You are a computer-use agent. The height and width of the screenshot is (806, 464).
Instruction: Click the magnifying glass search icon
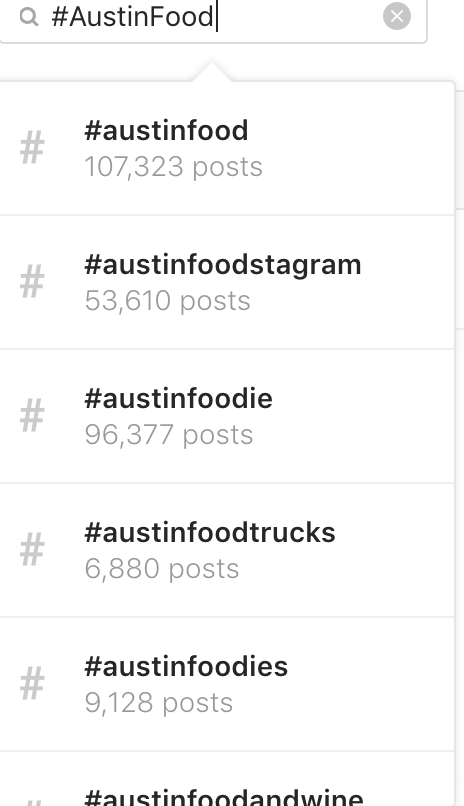point(29,17)
